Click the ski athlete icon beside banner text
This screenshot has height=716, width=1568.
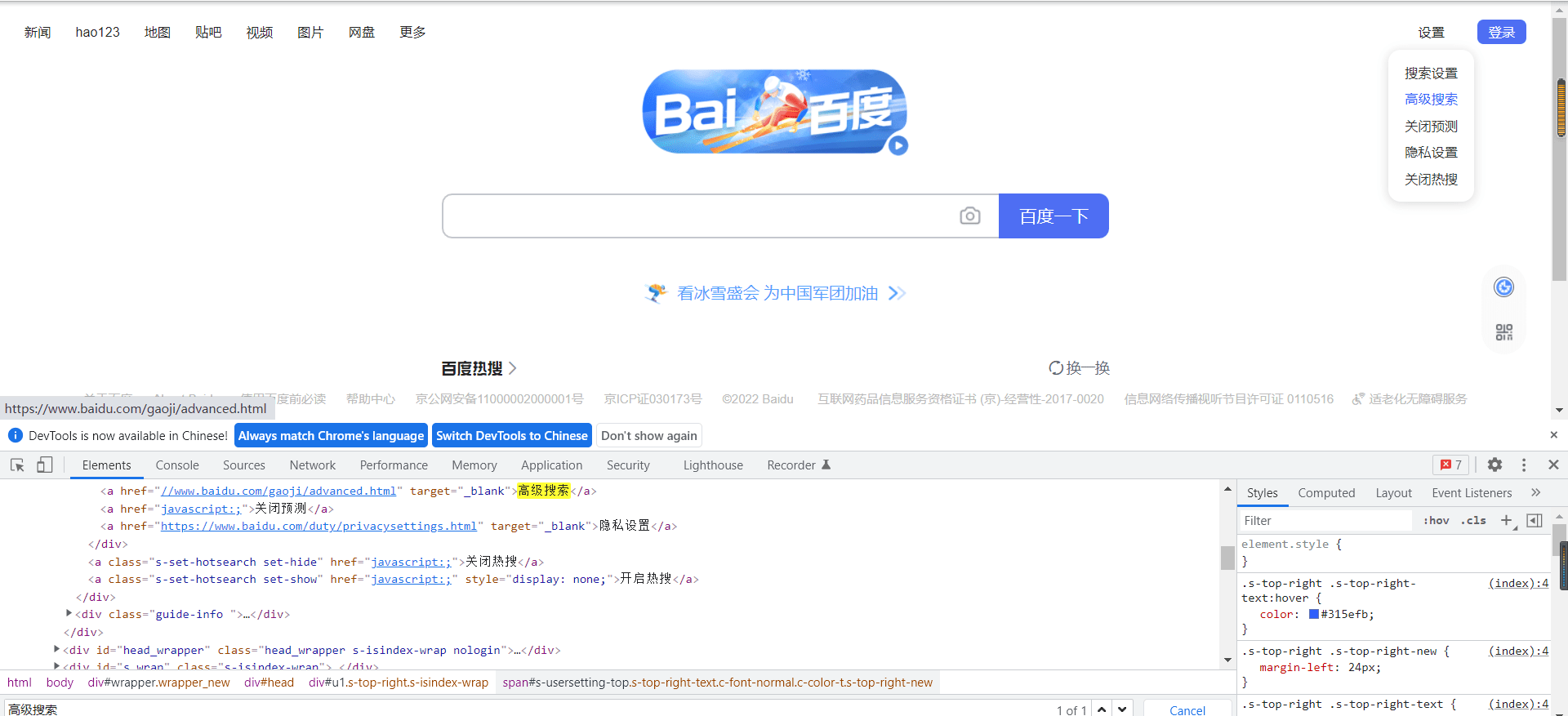pyautogui.click(x=656, y=293)
